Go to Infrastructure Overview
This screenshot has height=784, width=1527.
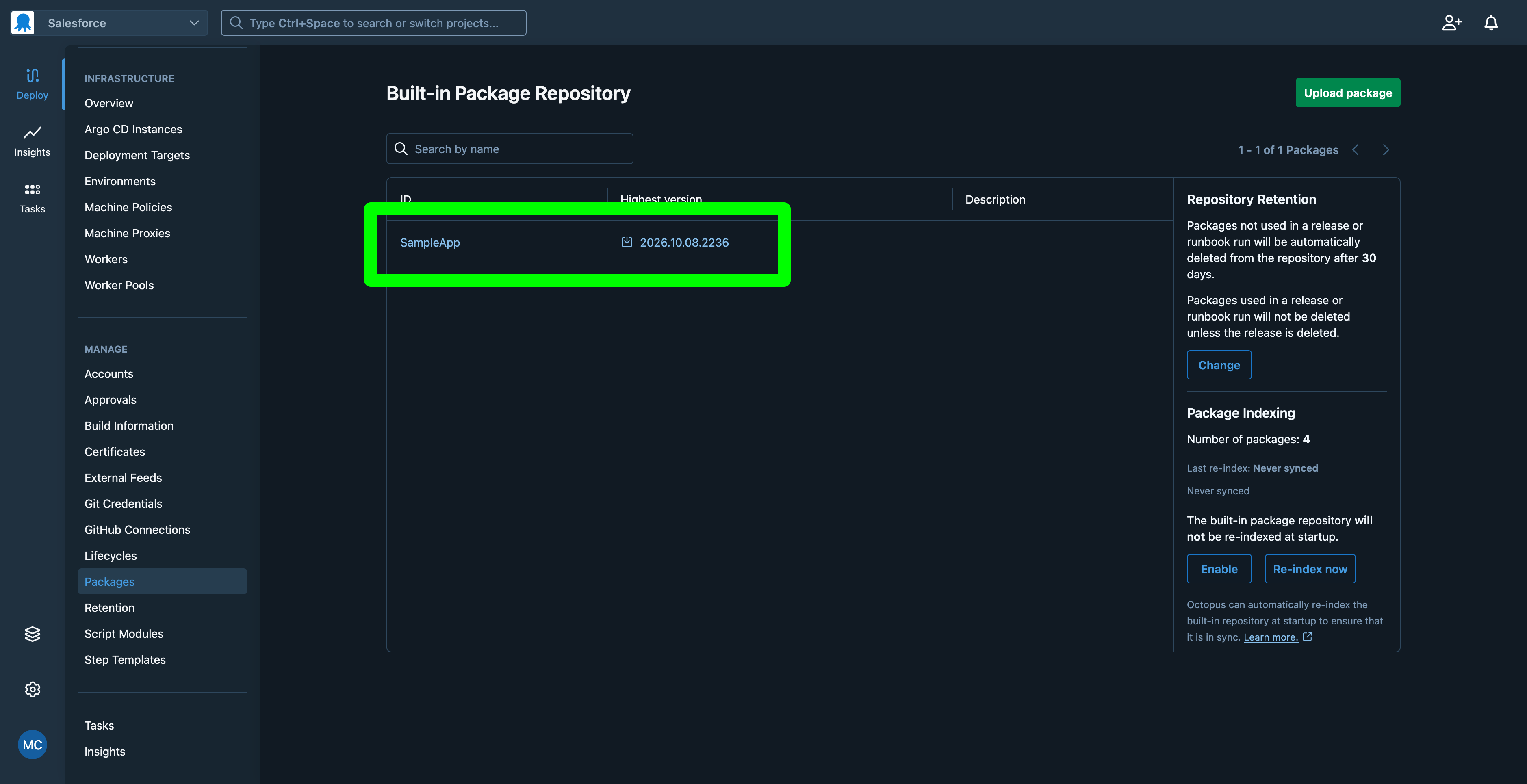[108, 103]
